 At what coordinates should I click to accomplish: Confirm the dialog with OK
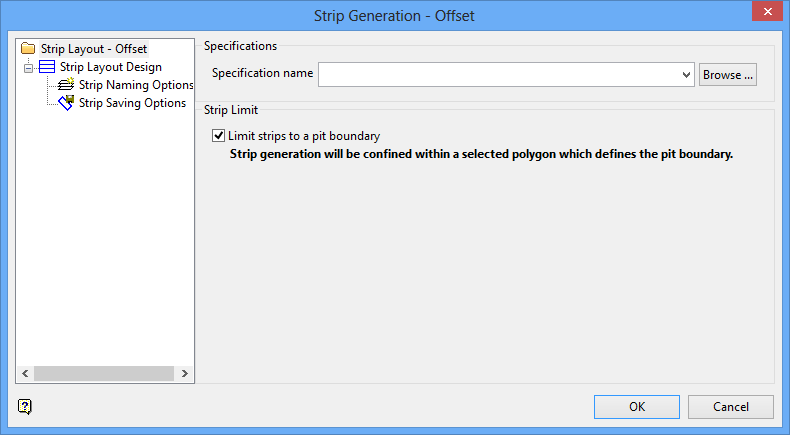pos(637,406)
